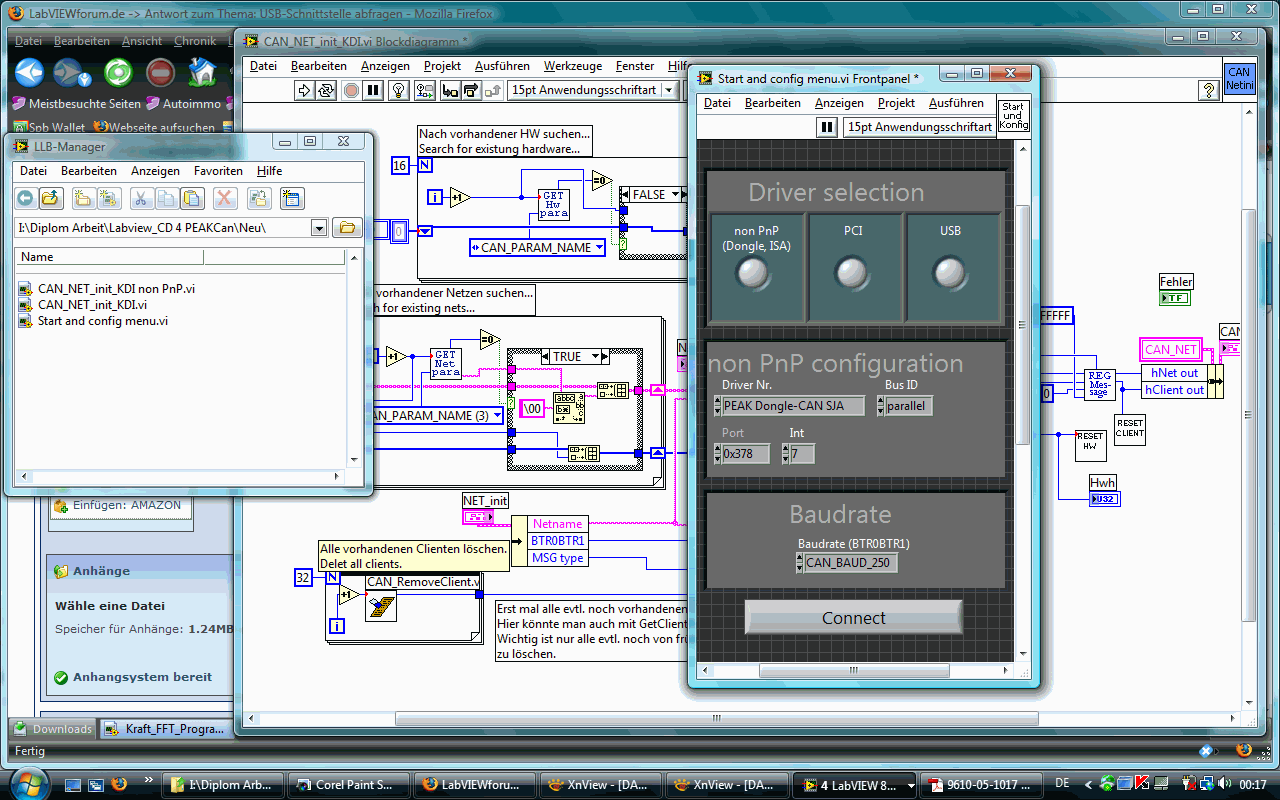Open the Favoriten menu in LLB-Manager
This screenshot has height=800, width=1280.
tap(218, 171)
